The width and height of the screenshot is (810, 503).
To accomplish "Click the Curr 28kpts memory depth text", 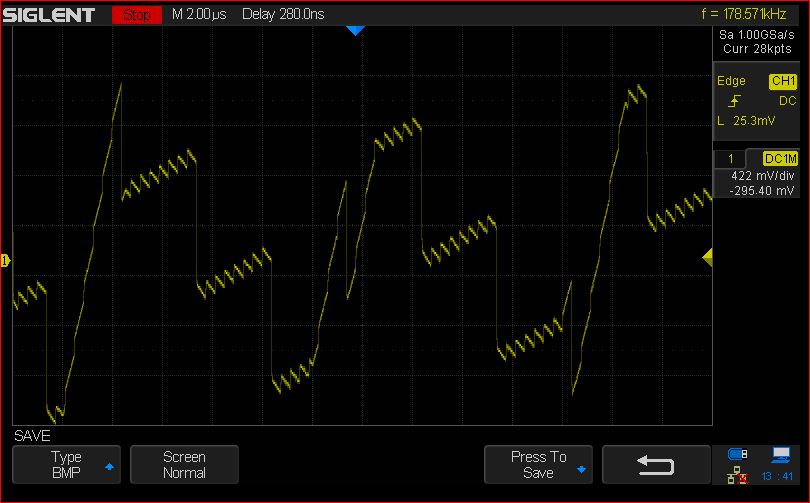I will tap(757, 49).
